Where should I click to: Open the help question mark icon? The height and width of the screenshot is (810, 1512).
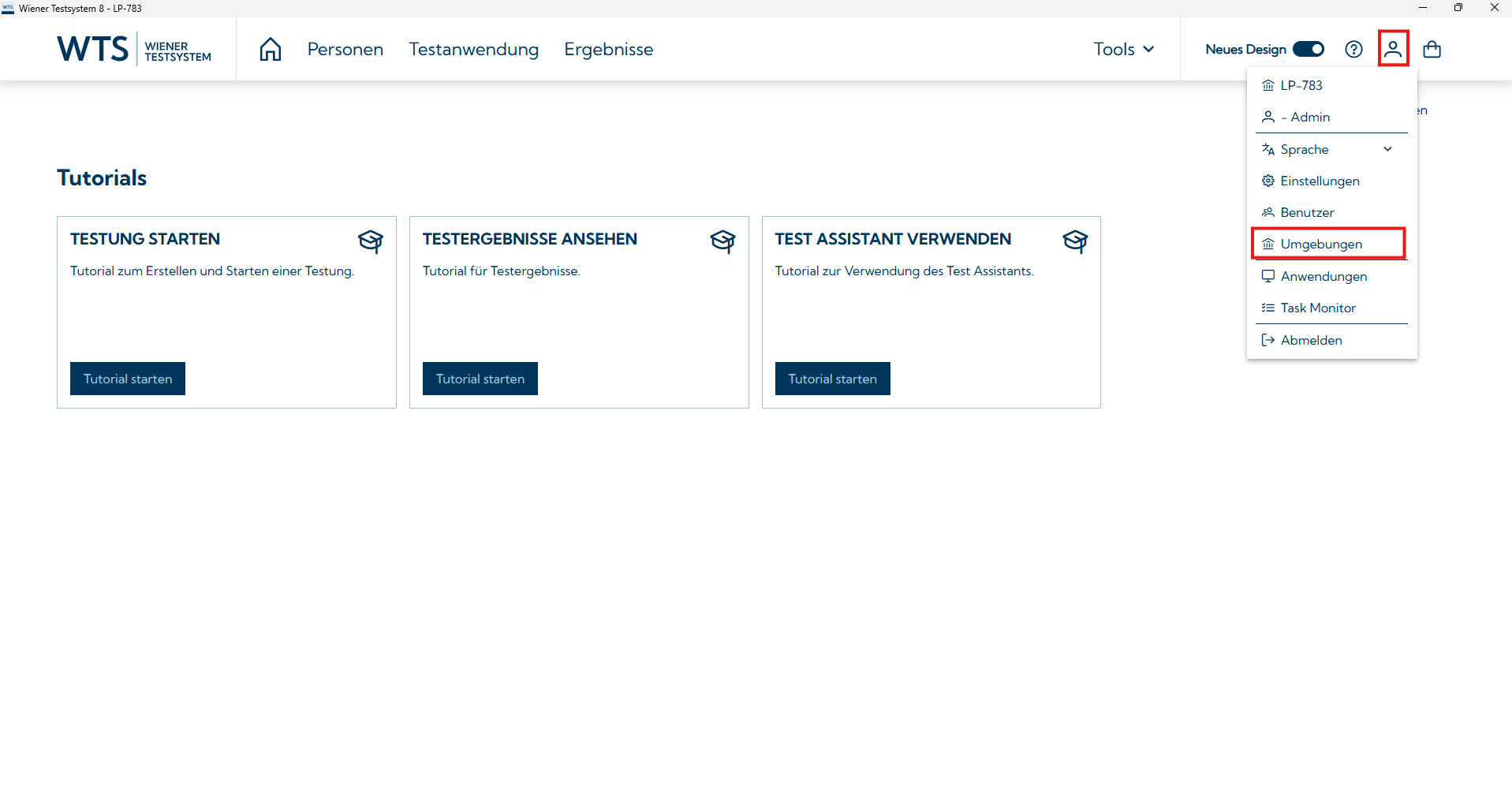1353,49
